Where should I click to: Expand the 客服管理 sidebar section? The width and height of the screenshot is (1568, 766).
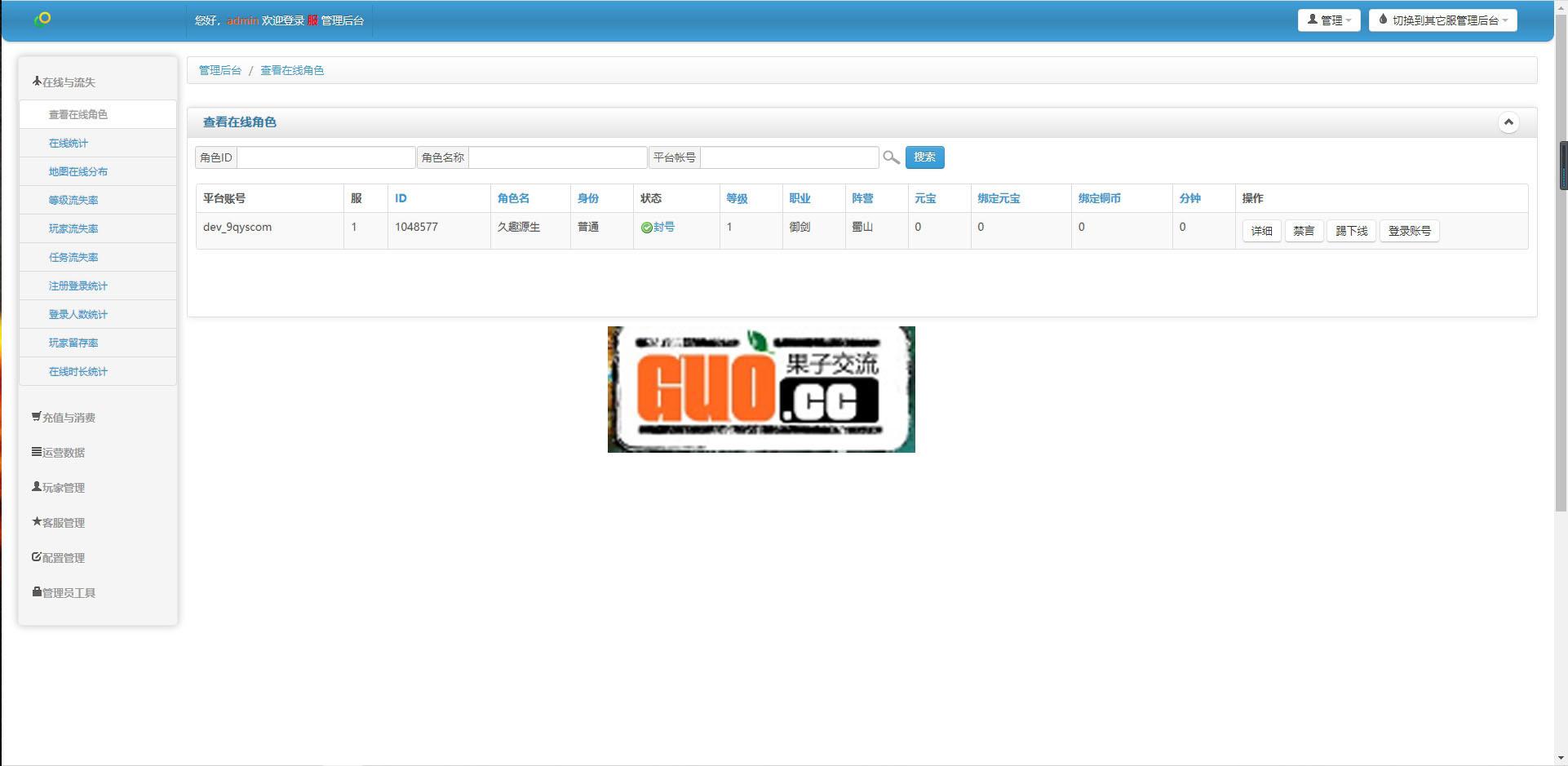[58, 523]
